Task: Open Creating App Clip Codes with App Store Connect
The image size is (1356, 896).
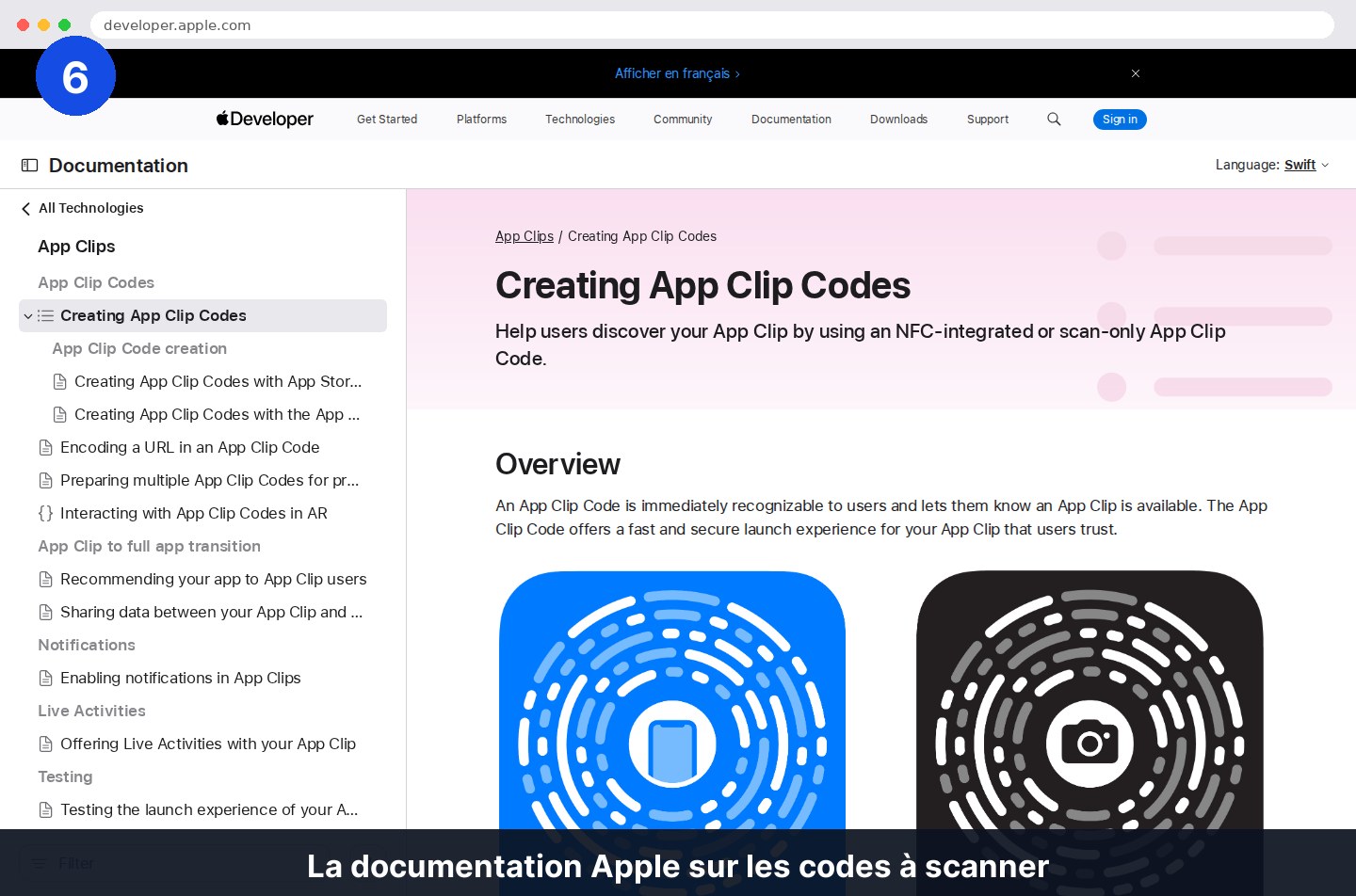Action: pos(218,381)
